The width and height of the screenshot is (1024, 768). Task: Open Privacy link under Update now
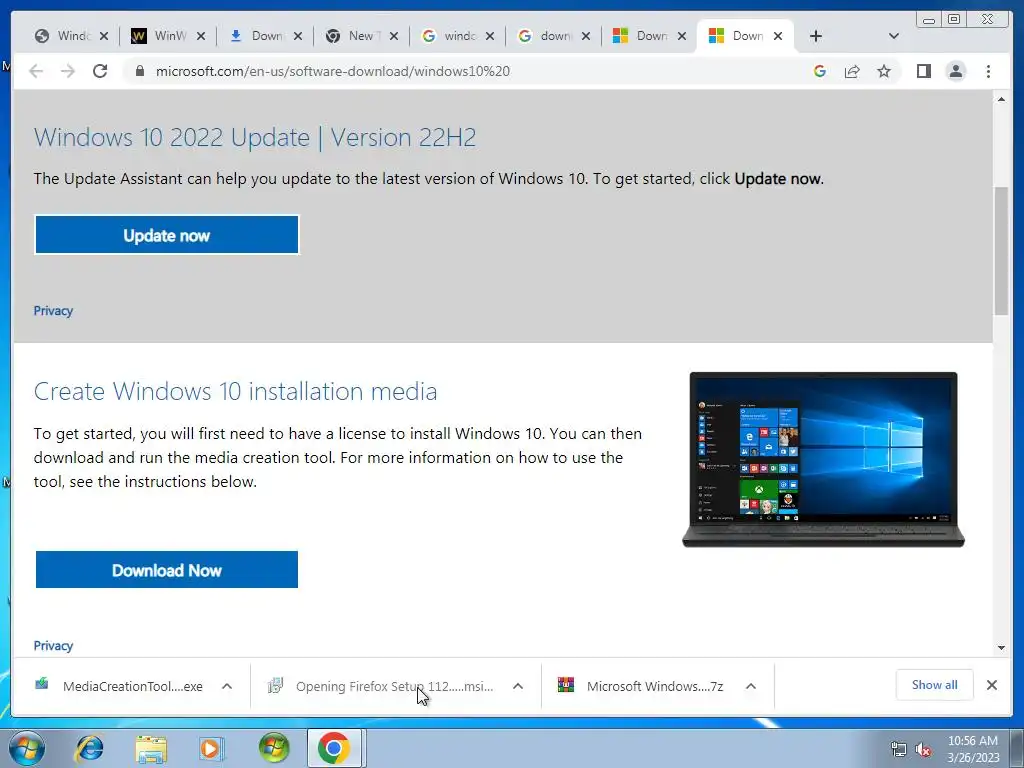tap(53, 311)
